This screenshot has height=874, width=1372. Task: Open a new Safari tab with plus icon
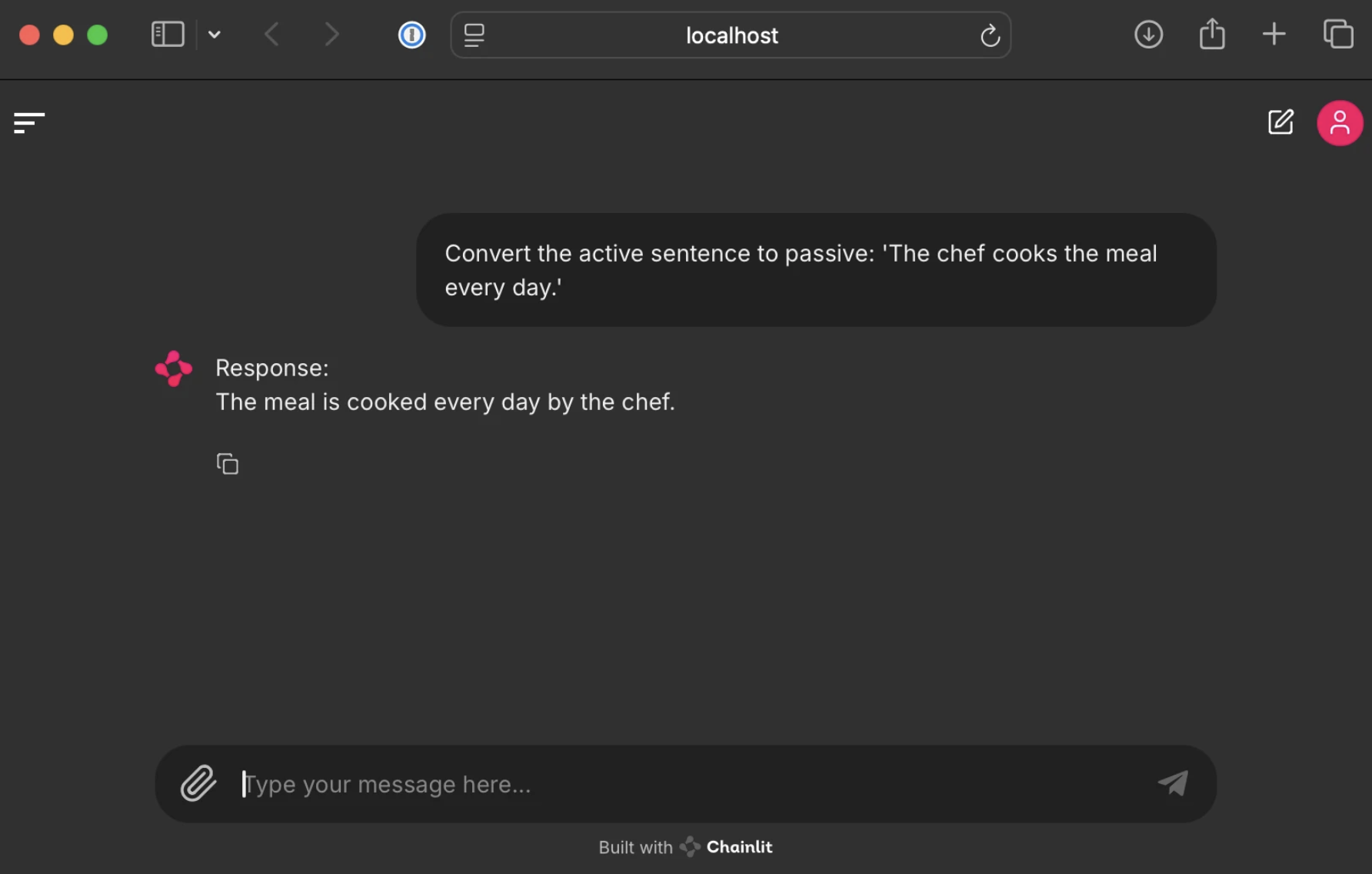1274,35
